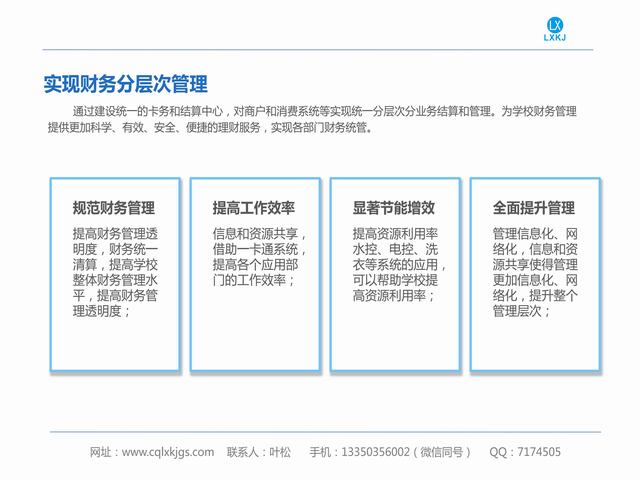Image resolution: width=640 pixels, height=480 pixels.
Task: Click body text starting 管理信息化、网络化
Action: point(535,272)
